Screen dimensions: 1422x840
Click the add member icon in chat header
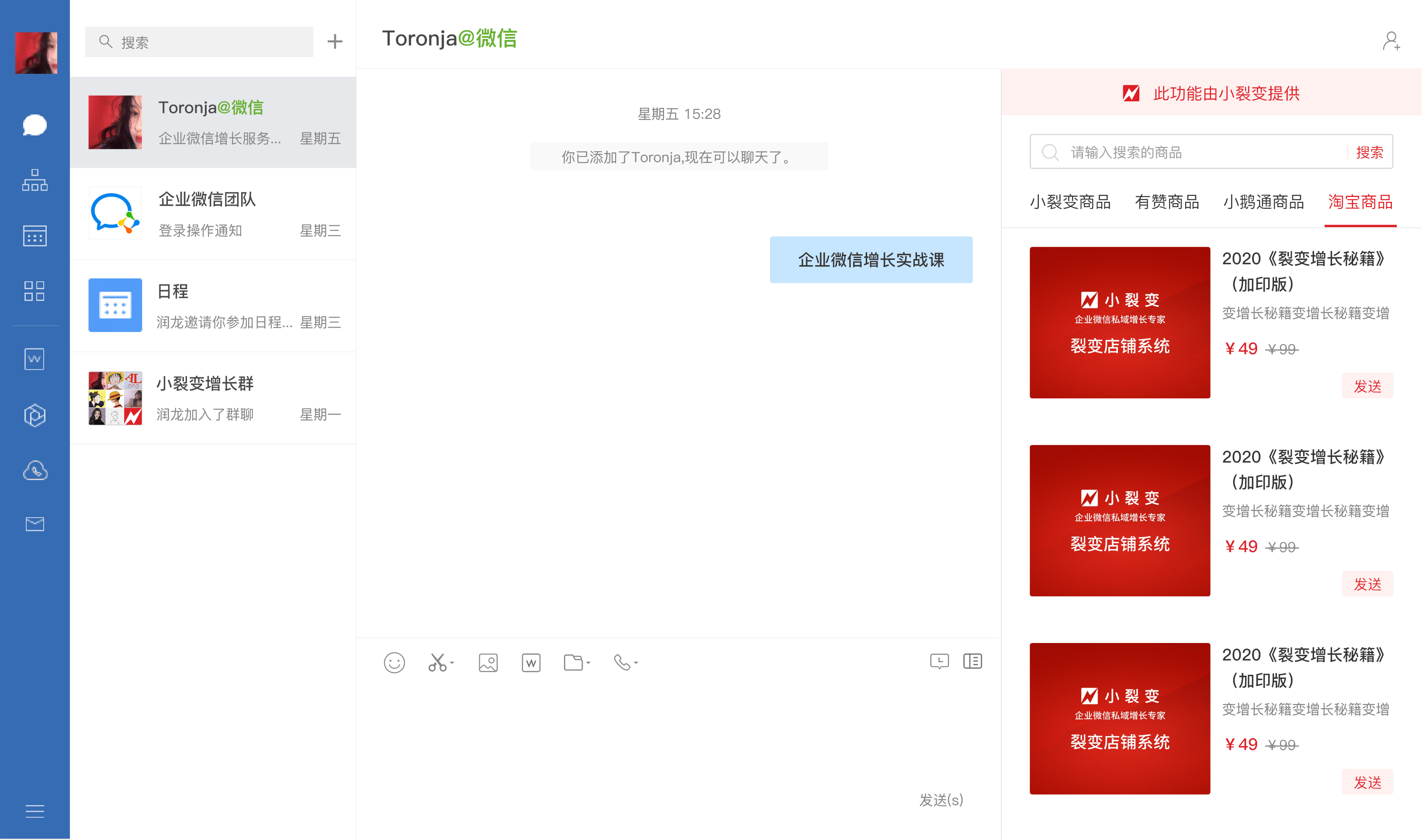click(x=1391, y=41)
